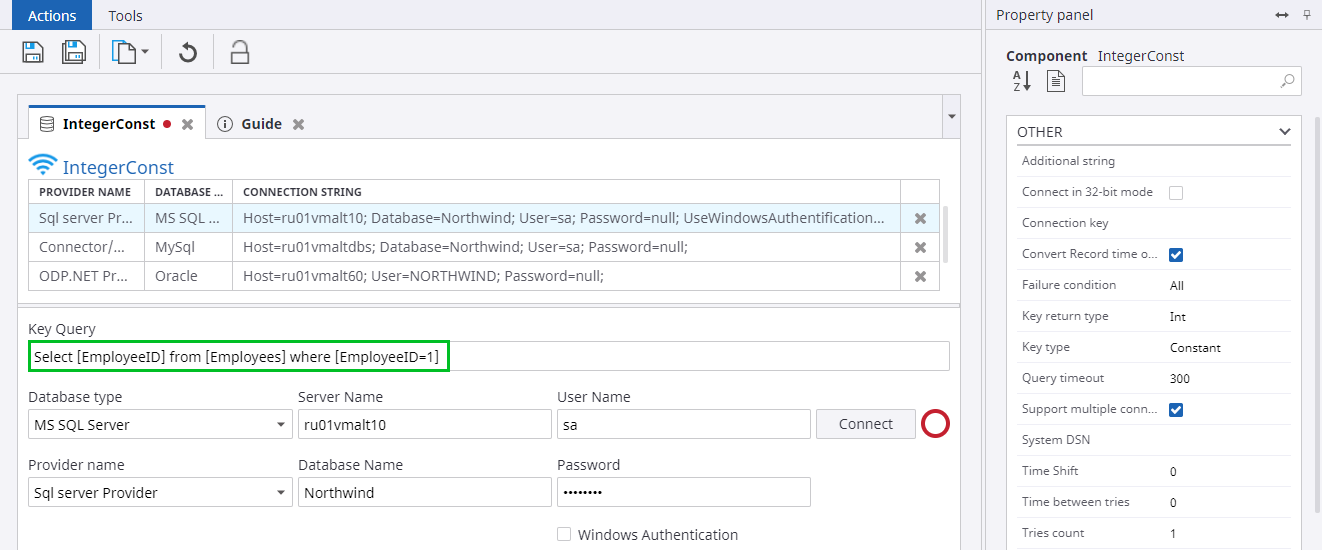Click the undo/revert arrow icon

pyautogui.click(x=187, y=52)
